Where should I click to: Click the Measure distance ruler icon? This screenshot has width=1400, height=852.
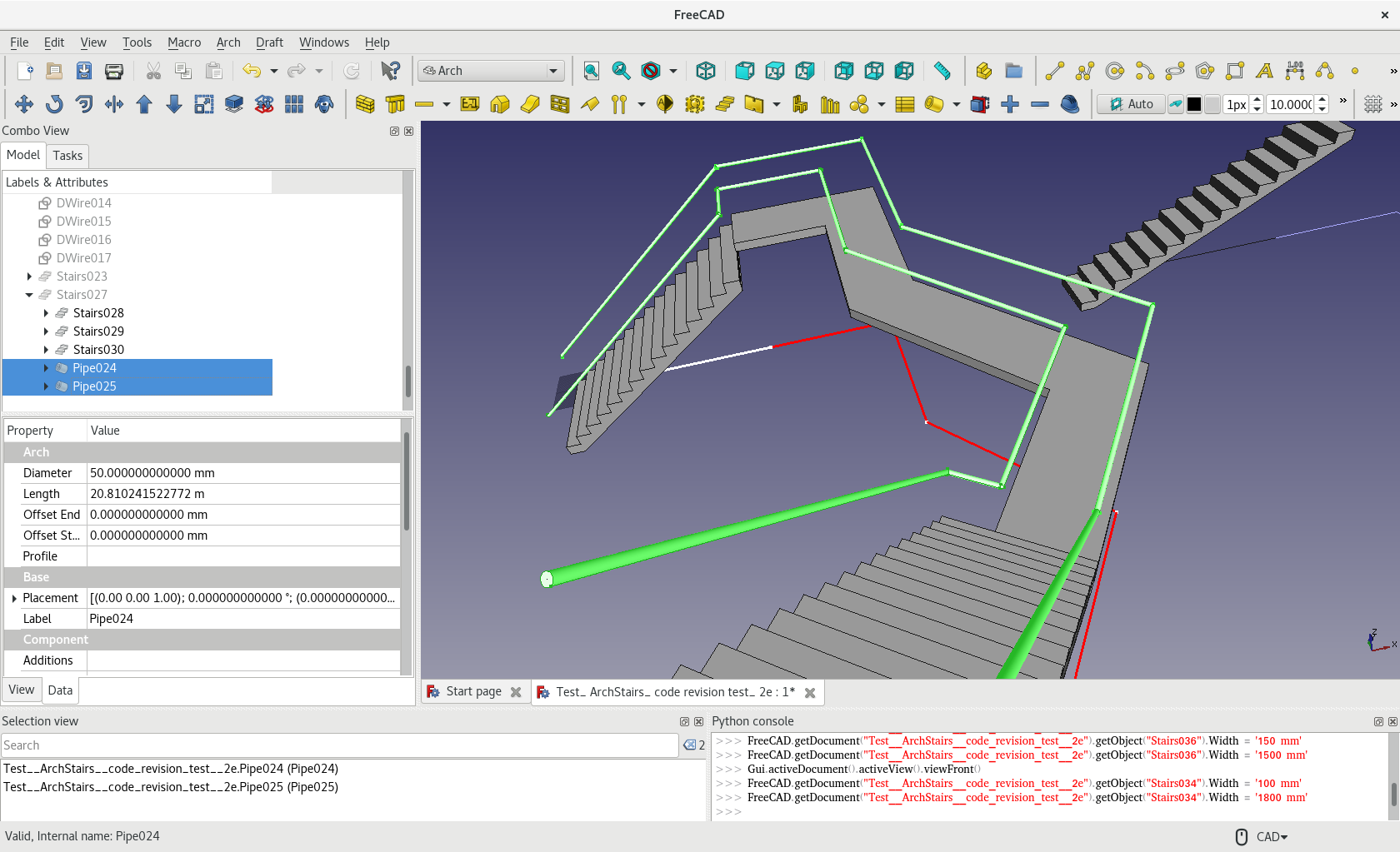942,71
